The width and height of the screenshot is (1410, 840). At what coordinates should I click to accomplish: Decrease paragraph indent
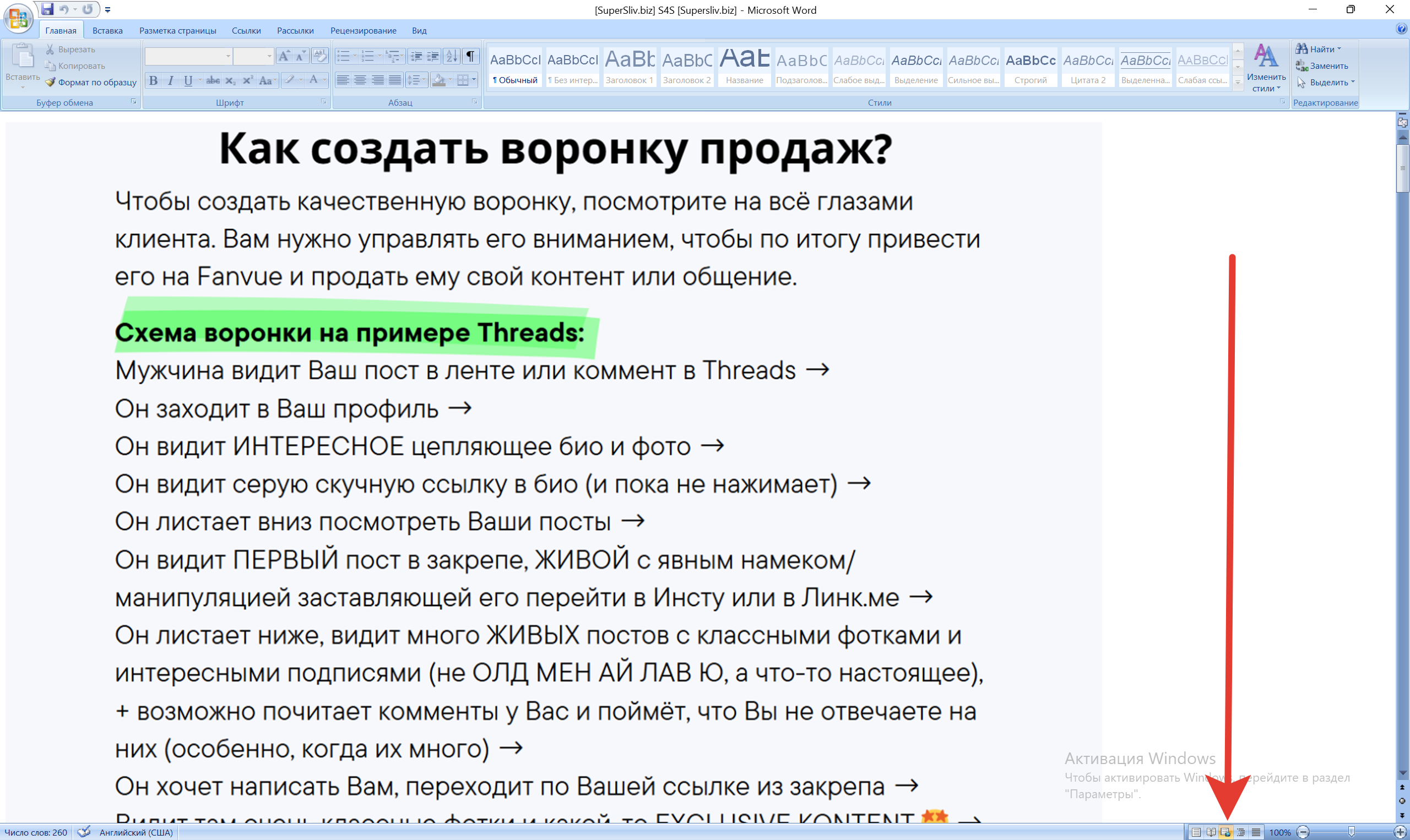click(x=416, y=56)
